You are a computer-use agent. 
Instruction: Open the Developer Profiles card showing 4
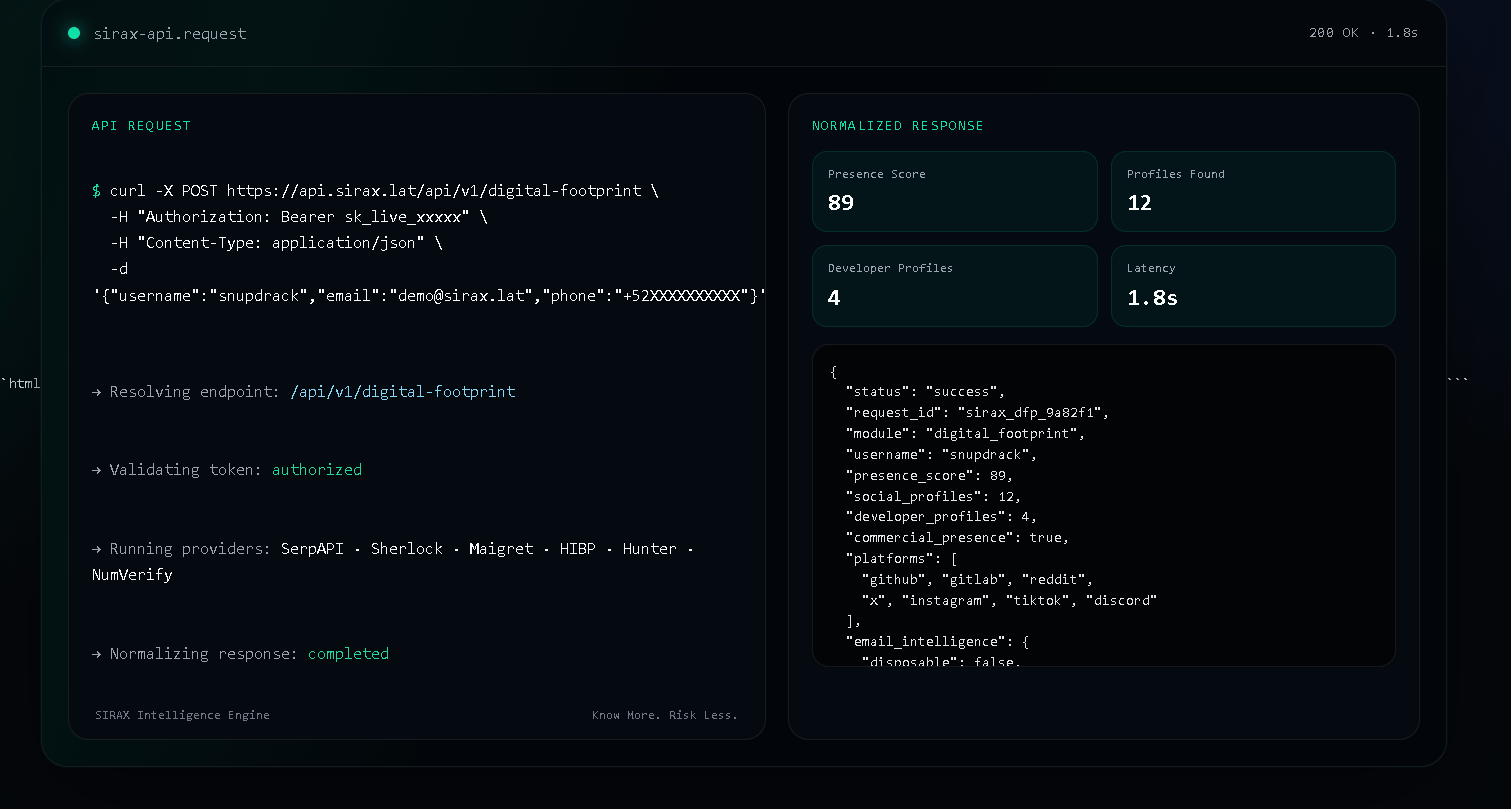955,286
